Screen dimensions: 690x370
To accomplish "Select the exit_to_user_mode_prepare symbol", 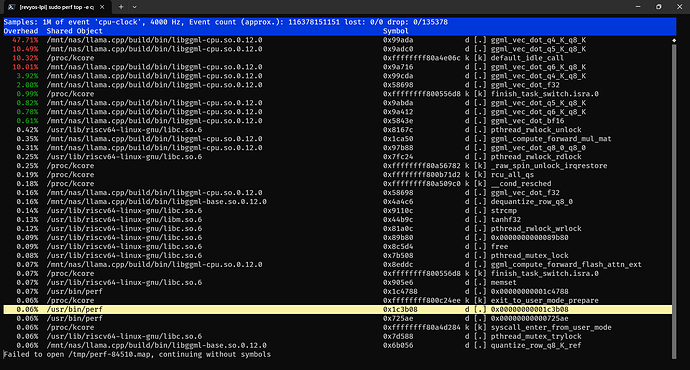I will coord(544,300).
